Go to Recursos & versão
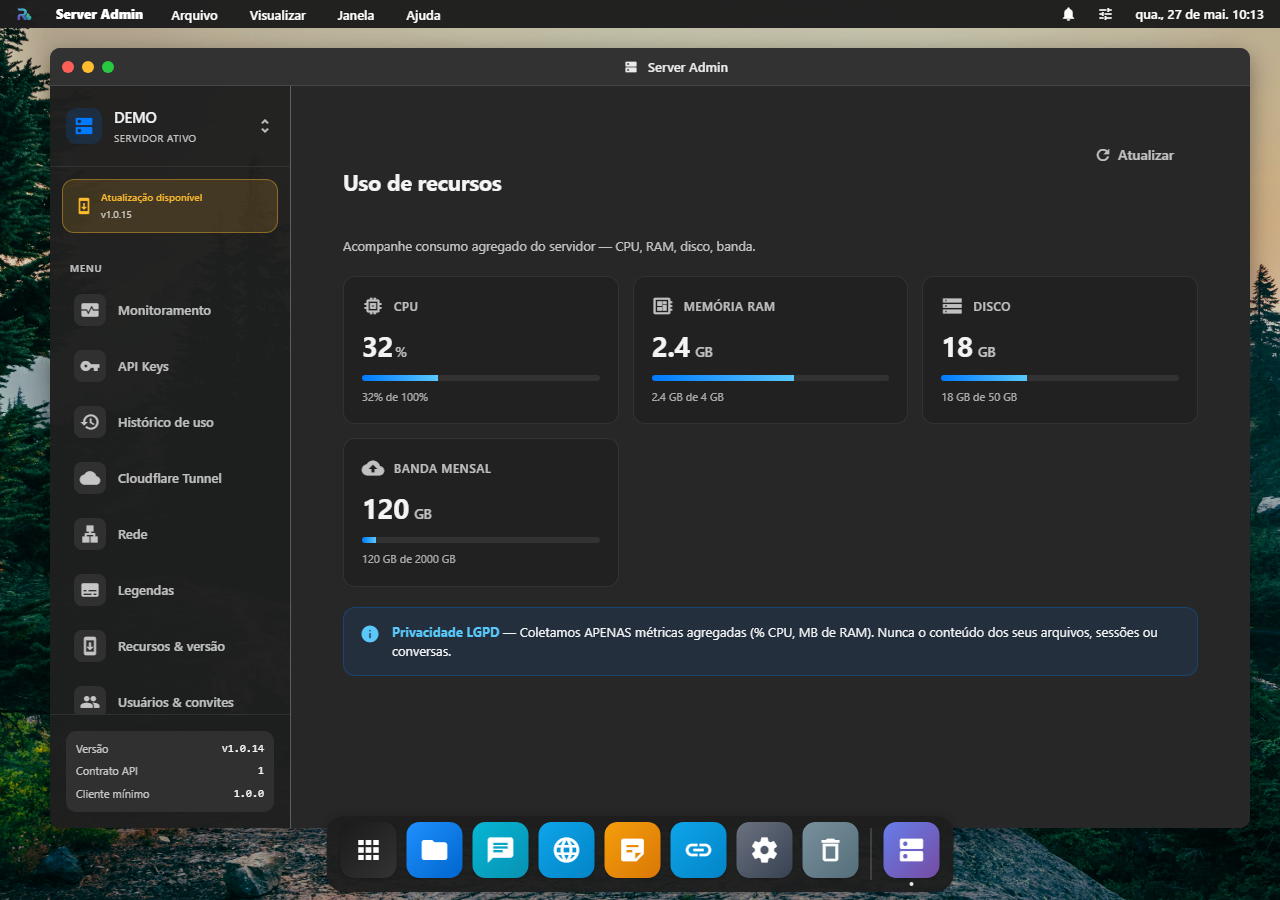The height and width of the screenshot is (900, 1280). pyautogui.click(x=170, y=646)
